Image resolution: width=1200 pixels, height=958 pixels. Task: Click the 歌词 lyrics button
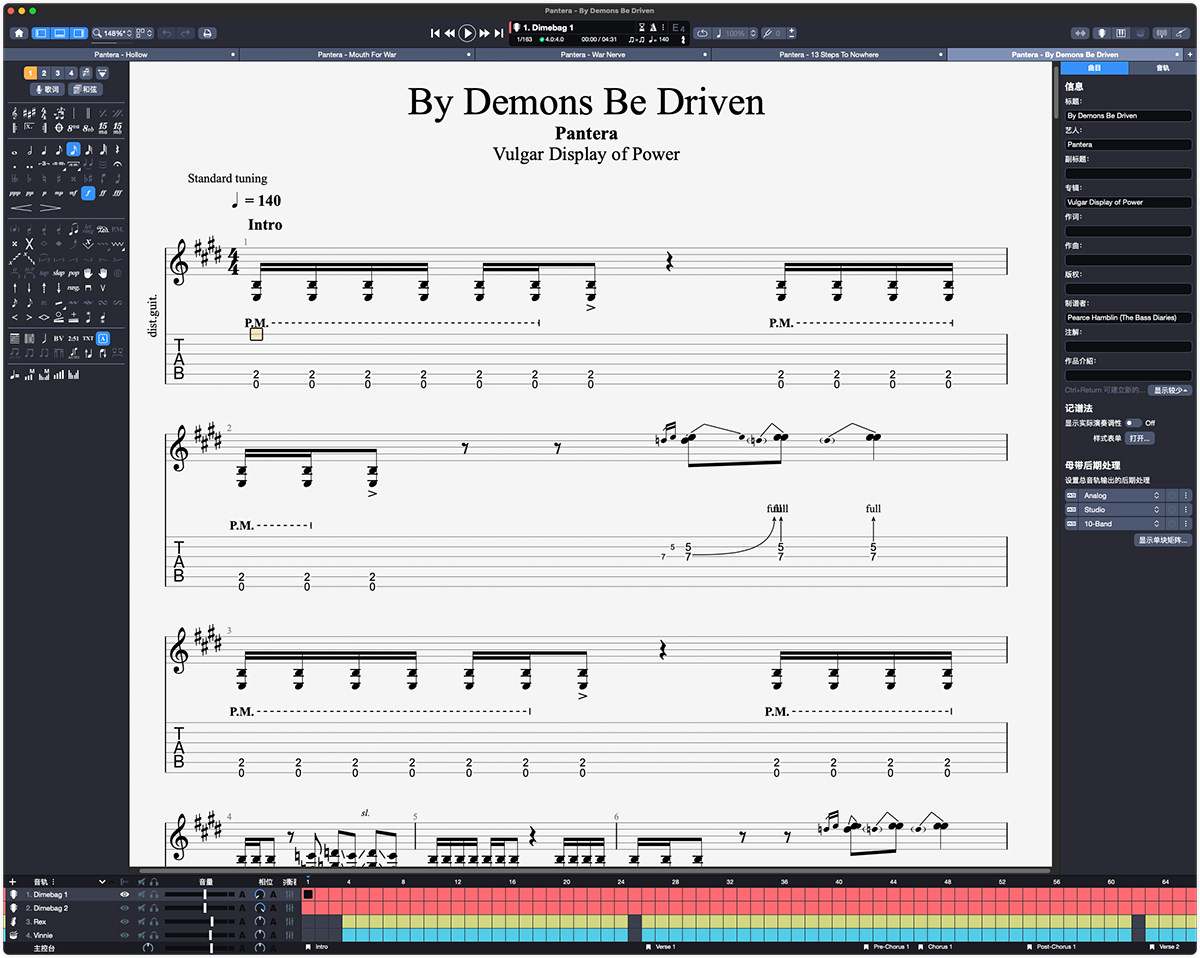[48, 89]
